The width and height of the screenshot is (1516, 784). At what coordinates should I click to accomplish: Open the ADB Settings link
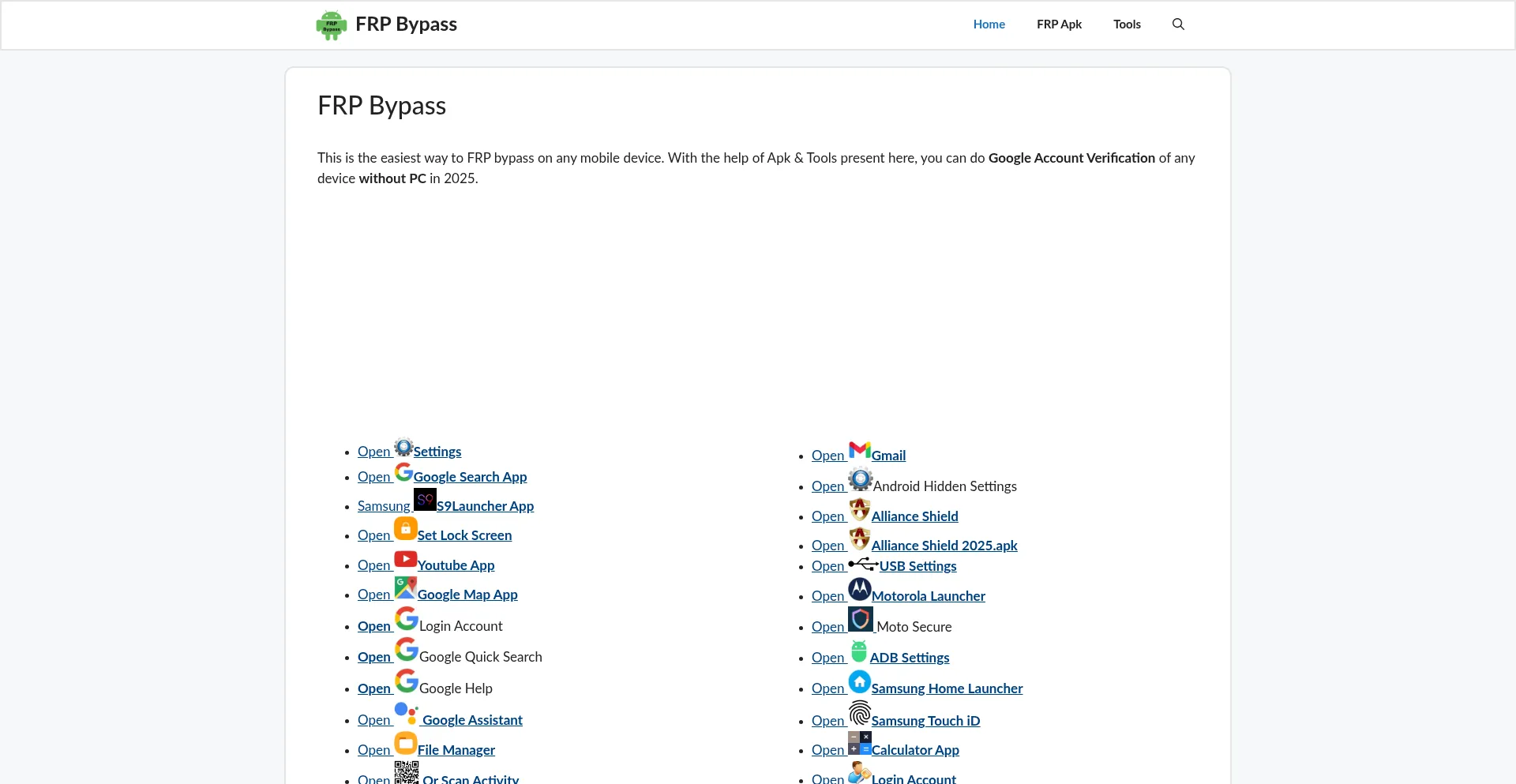click(910, 658)
